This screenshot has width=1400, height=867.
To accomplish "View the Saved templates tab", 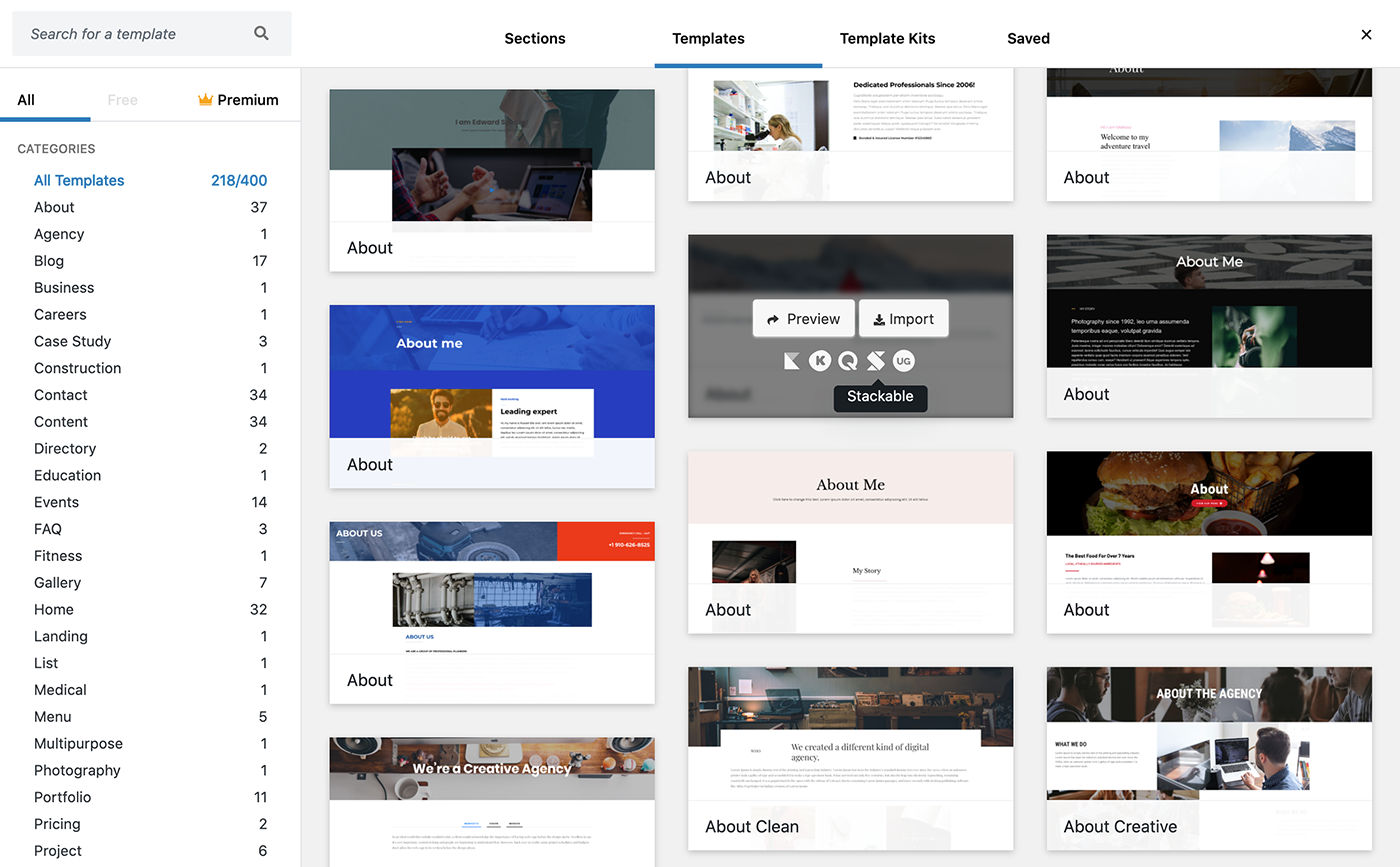I will click(1027, 38).
